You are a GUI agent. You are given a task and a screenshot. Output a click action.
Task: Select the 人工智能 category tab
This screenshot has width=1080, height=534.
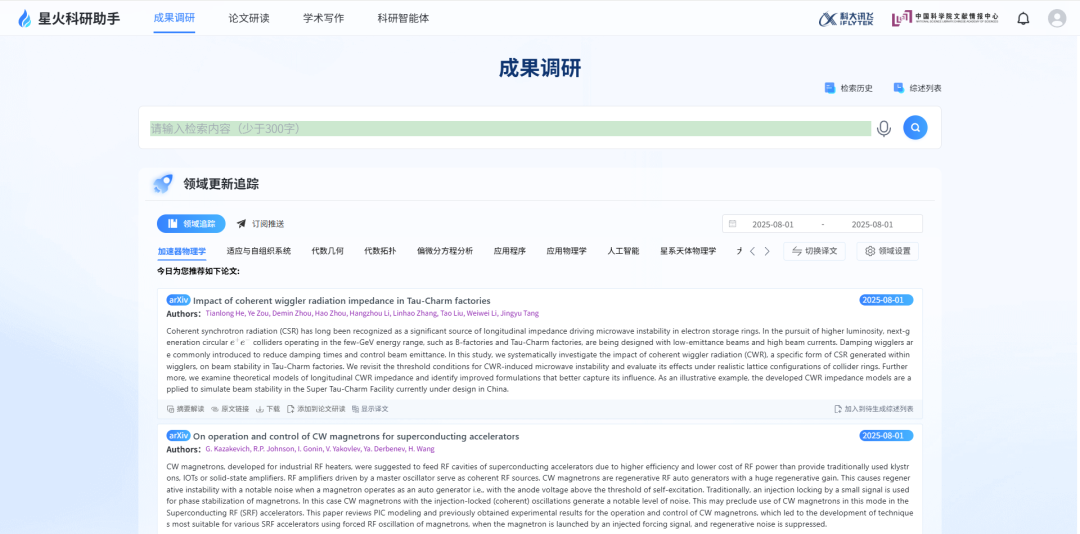623,251
